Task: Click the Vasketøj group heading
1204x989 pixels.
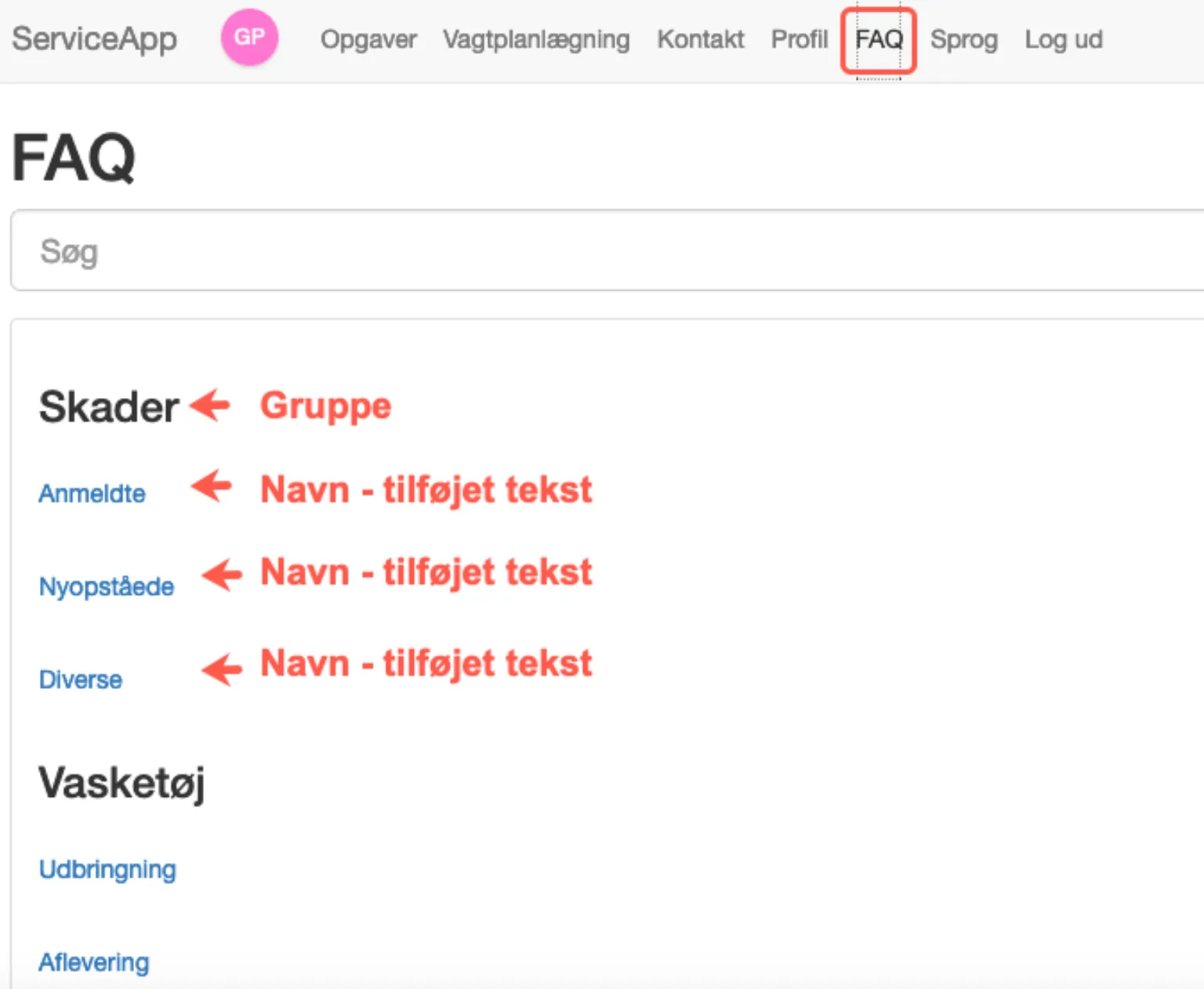Action: (x=121, y=782)
